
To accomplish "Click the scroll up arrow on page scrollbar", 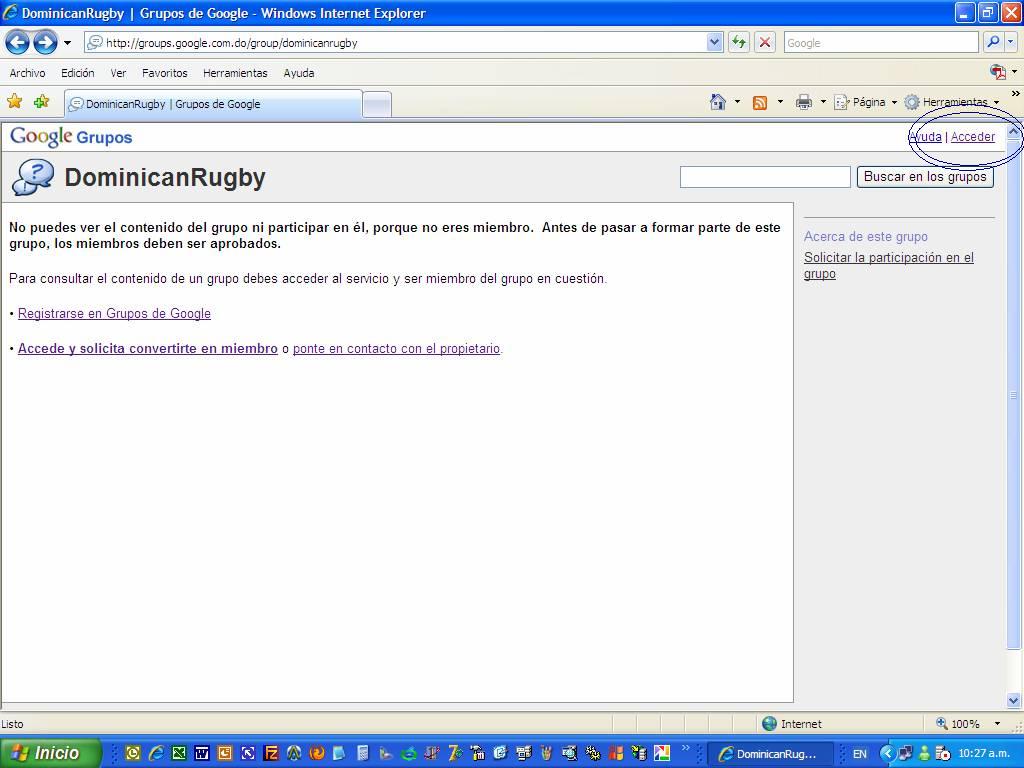I will pyautogui.click(x=1014, y=132).
